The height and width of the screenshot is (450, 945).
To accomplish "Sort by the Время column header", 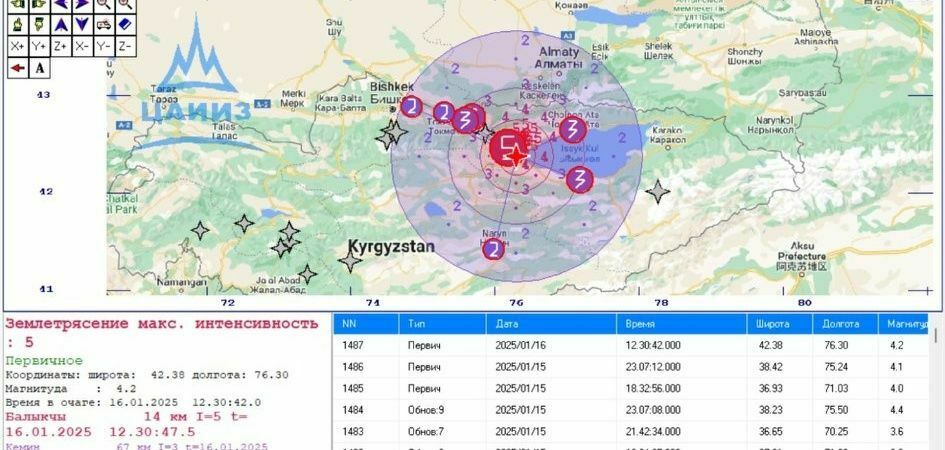I will (x=640, y=324).
